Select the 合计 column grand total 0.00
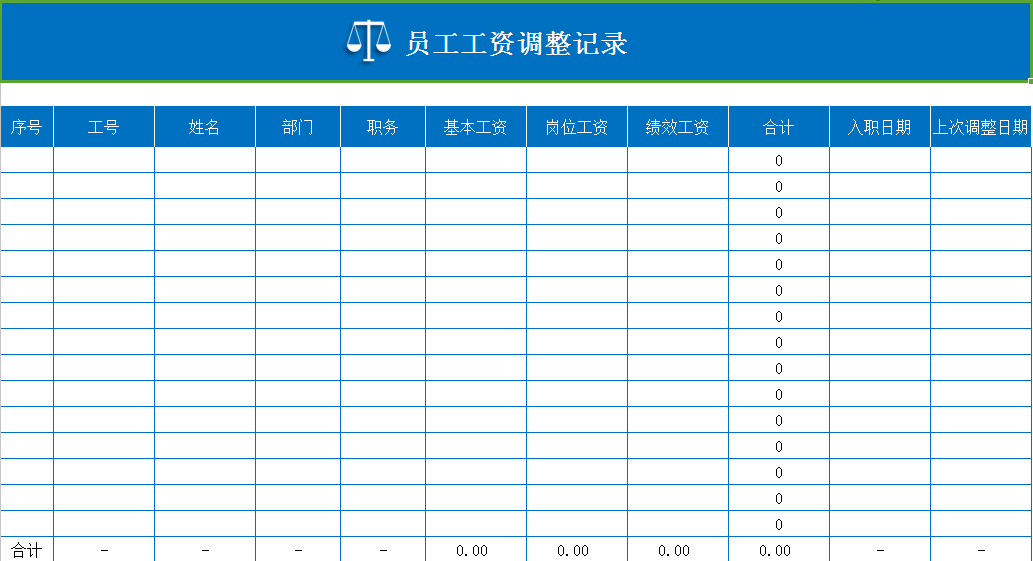 775,550
